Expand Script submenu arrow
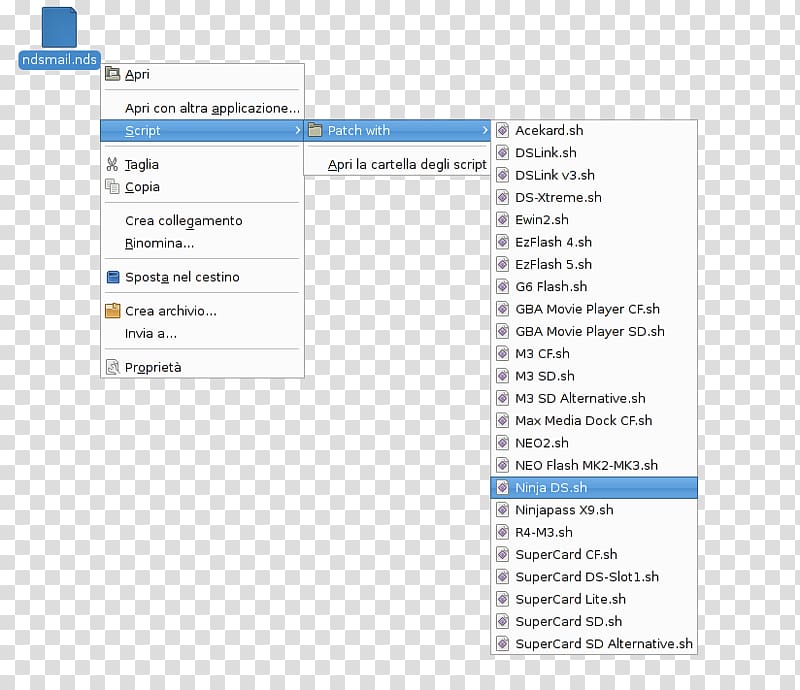800x690 pixels. pos(297,131)
